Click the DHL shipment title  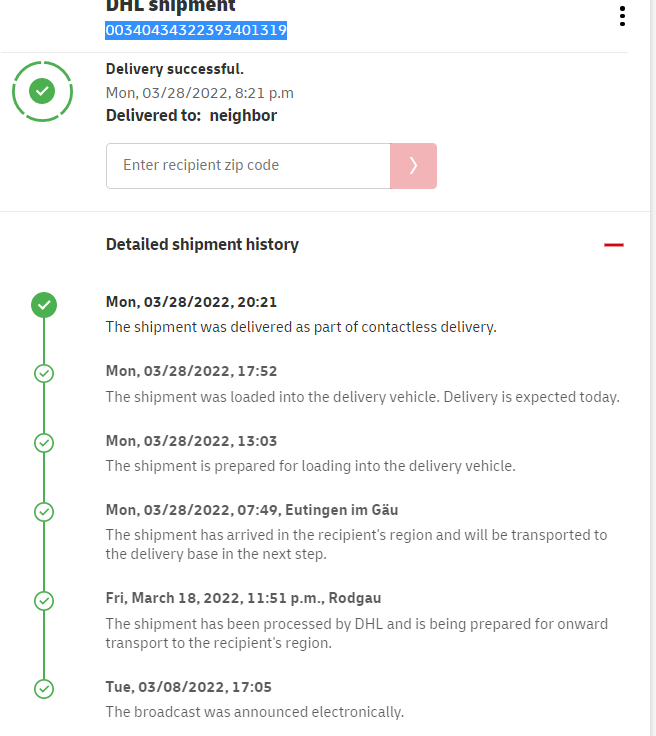pos(171,7)
